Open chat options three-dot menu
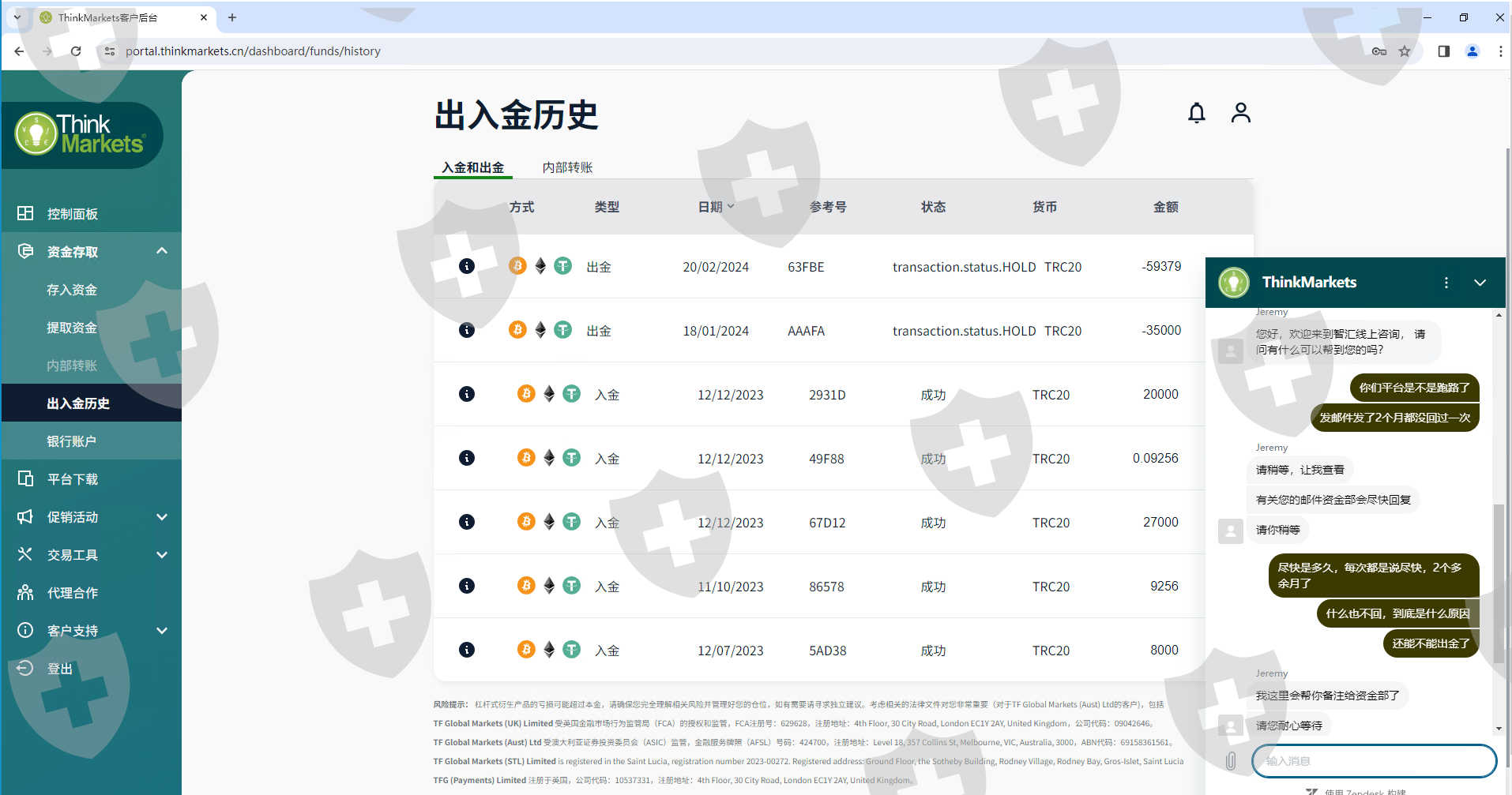1512x795 pixels. [1446, 283]
